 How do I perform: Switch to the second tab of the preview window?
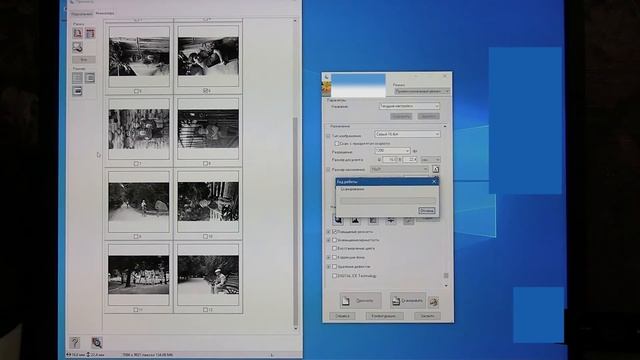pyautogui.click(x=104, y=13)
